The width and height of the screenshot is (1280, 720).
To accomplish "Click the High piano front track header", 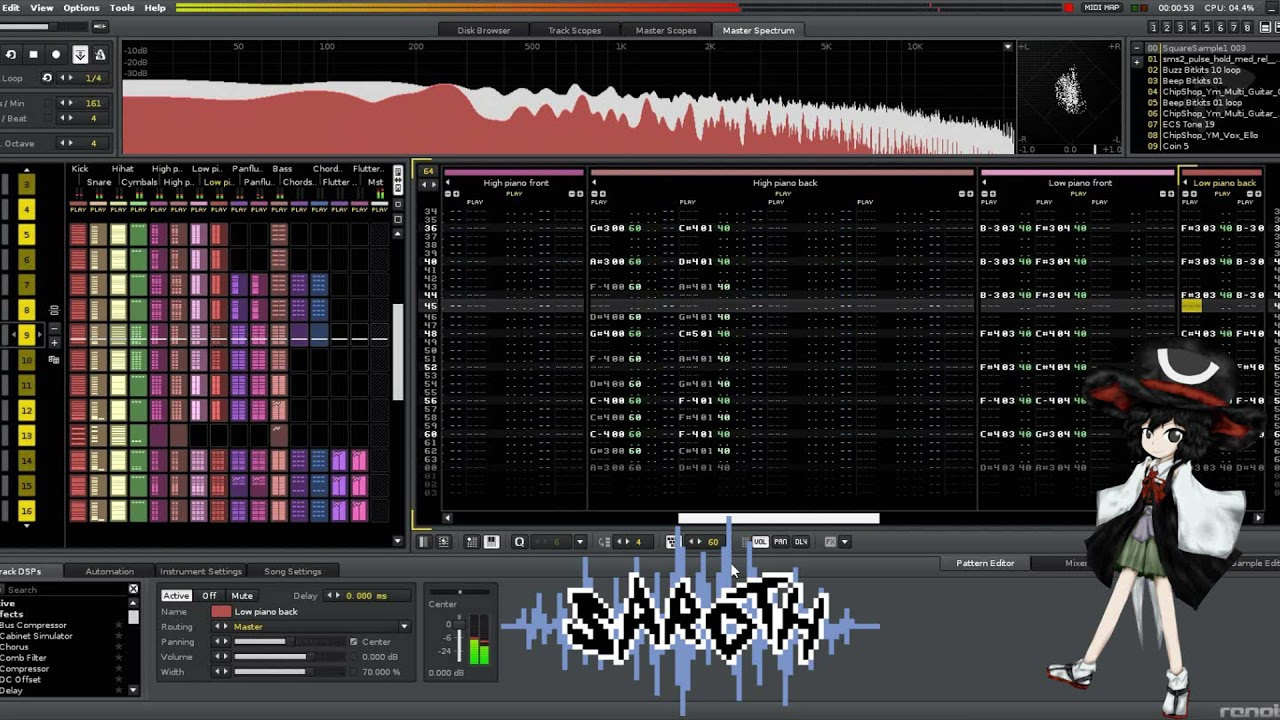I will pos(516,183).
